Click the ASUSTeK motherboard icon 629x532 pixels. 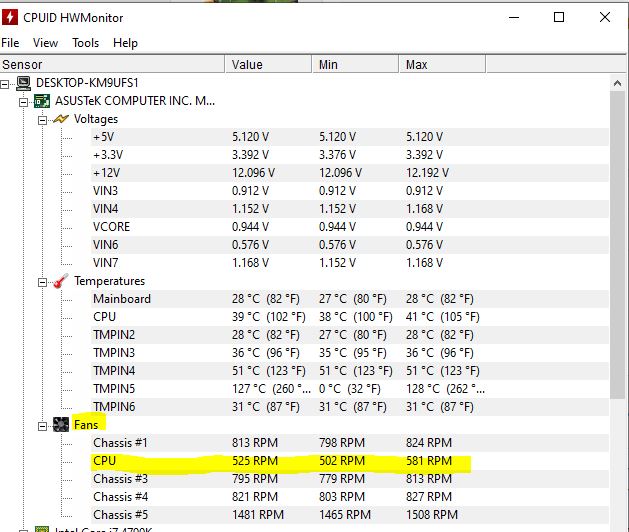(x=42, y=101)
